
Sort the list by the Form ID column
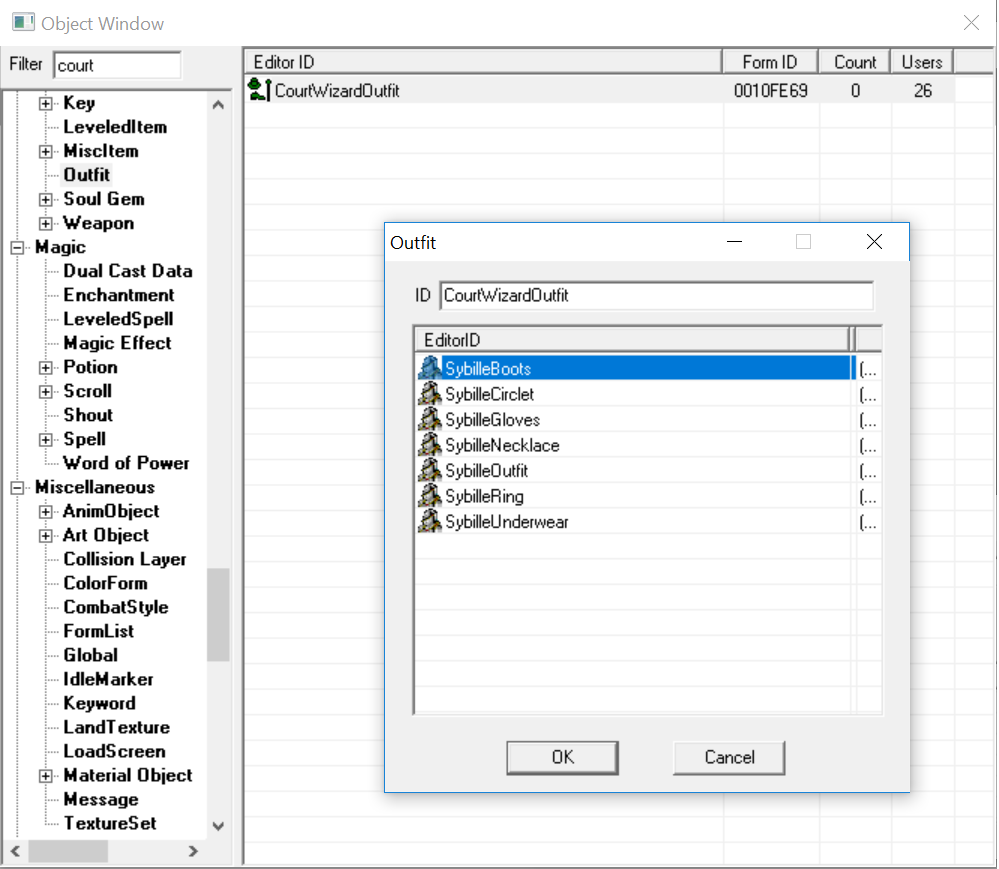click(x=770, y=62)
